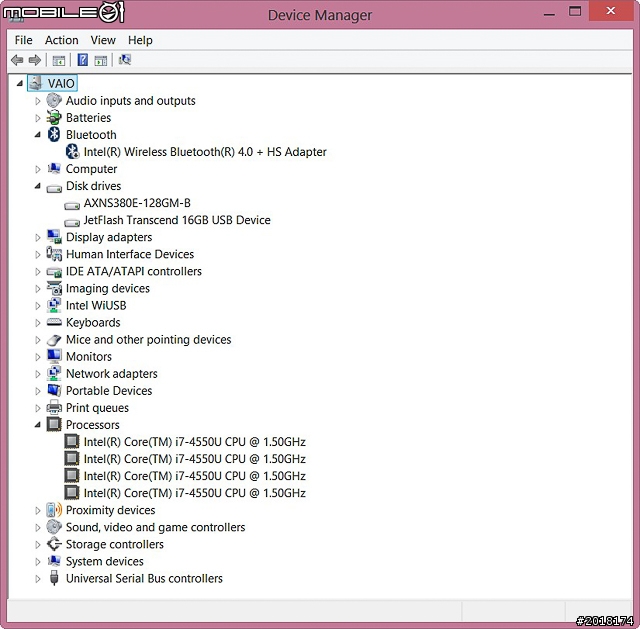Open the Action menu
Screen dimensions: 640x629
[x=62, y=40]
